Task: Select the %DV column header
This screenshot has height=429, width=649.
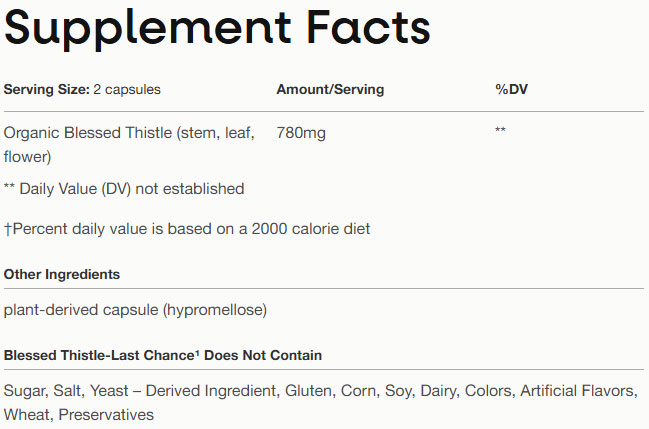Action: [511, 90]
